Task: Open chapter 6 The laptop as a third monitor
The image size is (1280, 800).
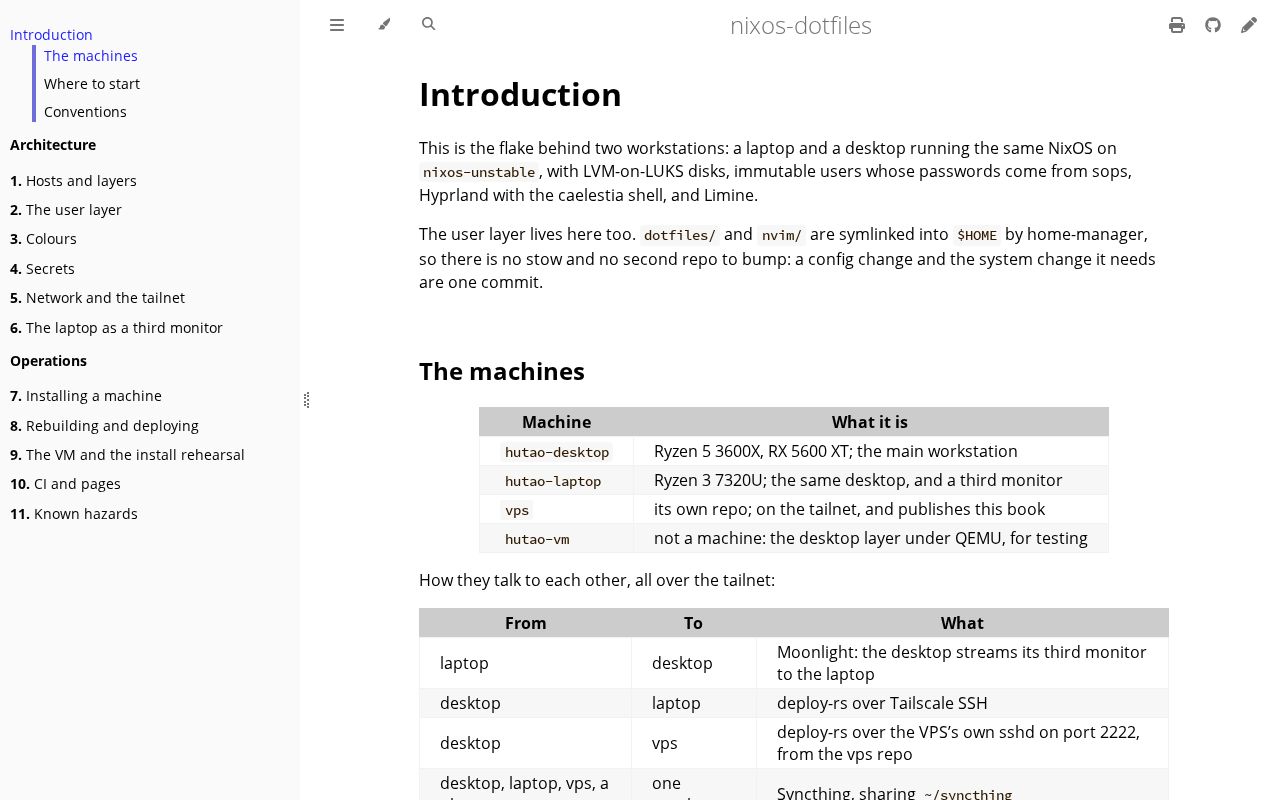Action: (116, 328)
